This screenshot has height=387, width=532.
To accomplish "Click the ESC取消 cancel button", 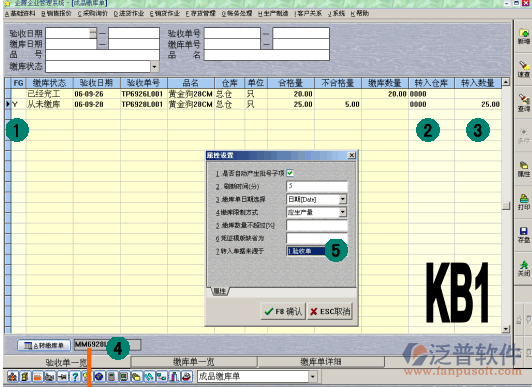I will pos(330,311).
